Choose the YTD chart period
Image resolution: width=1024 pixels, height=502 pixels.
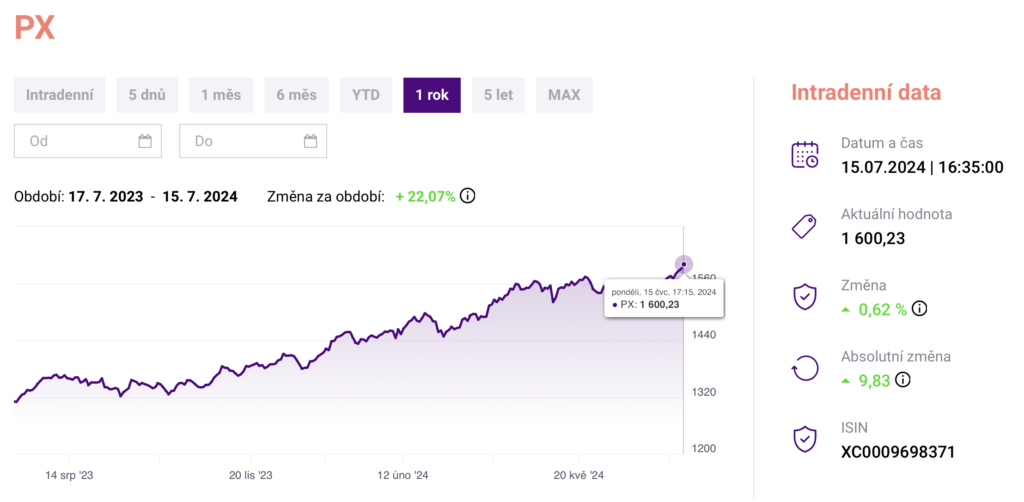365,95
